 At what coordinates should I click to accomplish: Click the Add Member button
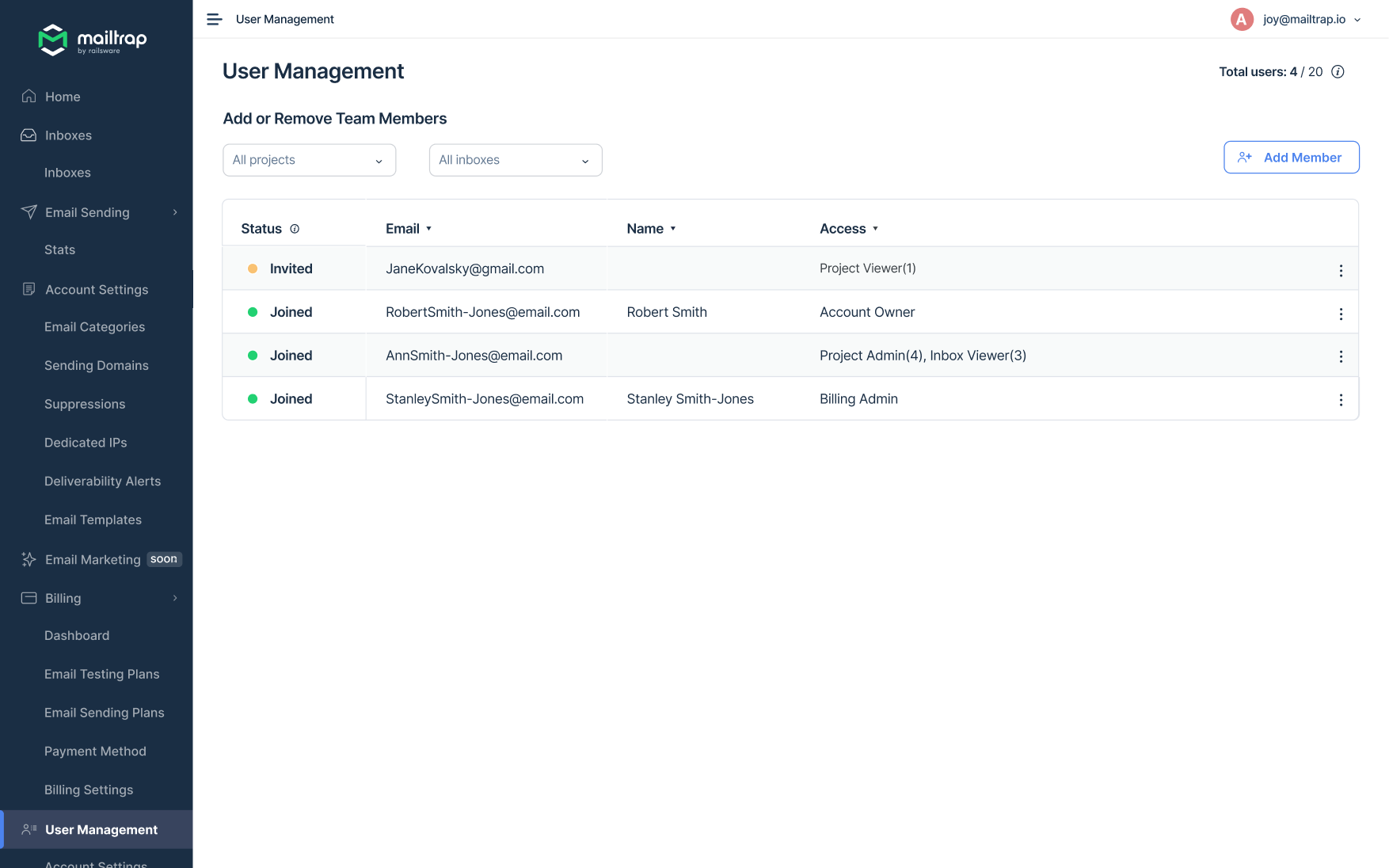[x=1291, y=158]
